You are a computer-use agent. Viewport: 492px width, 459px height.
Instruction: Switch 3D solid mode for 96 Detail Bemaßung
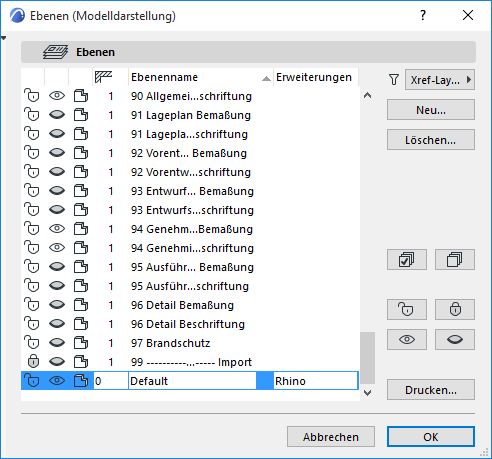click(81, 305)
